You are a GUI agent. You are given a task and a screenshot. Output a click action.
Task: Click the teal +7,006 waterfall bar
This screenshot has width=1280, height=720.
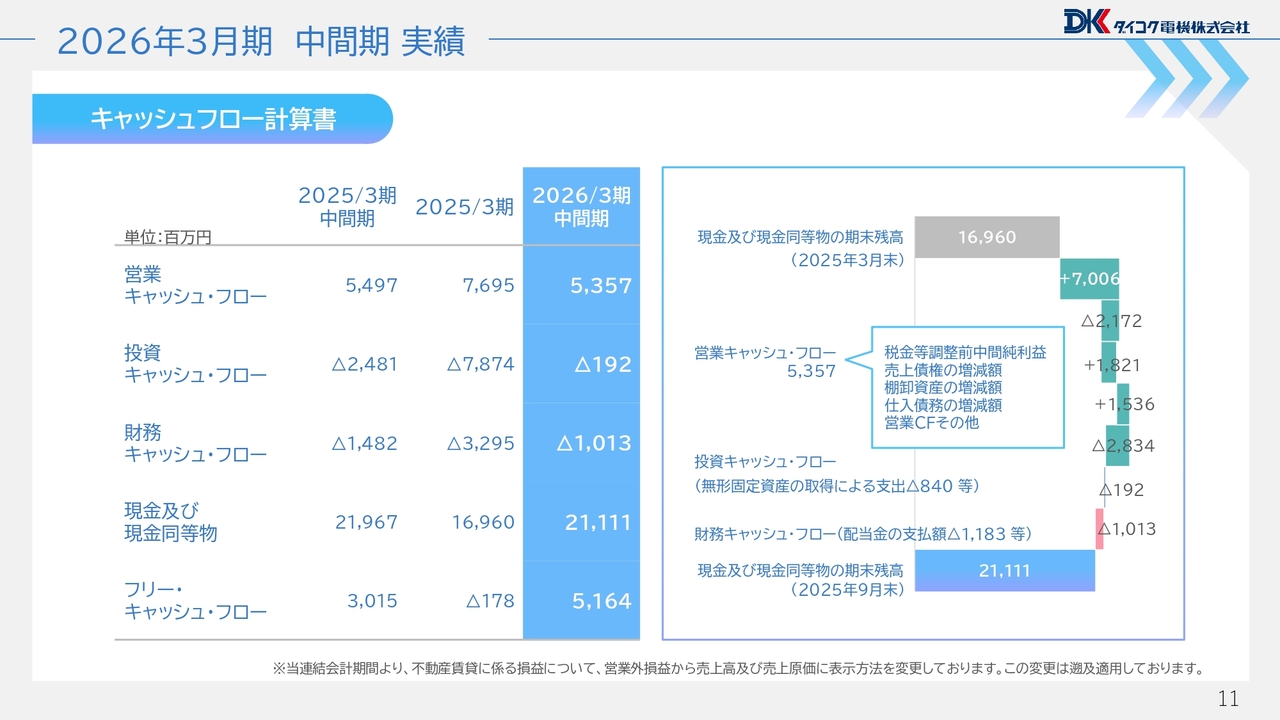[x=1089, y=279]
